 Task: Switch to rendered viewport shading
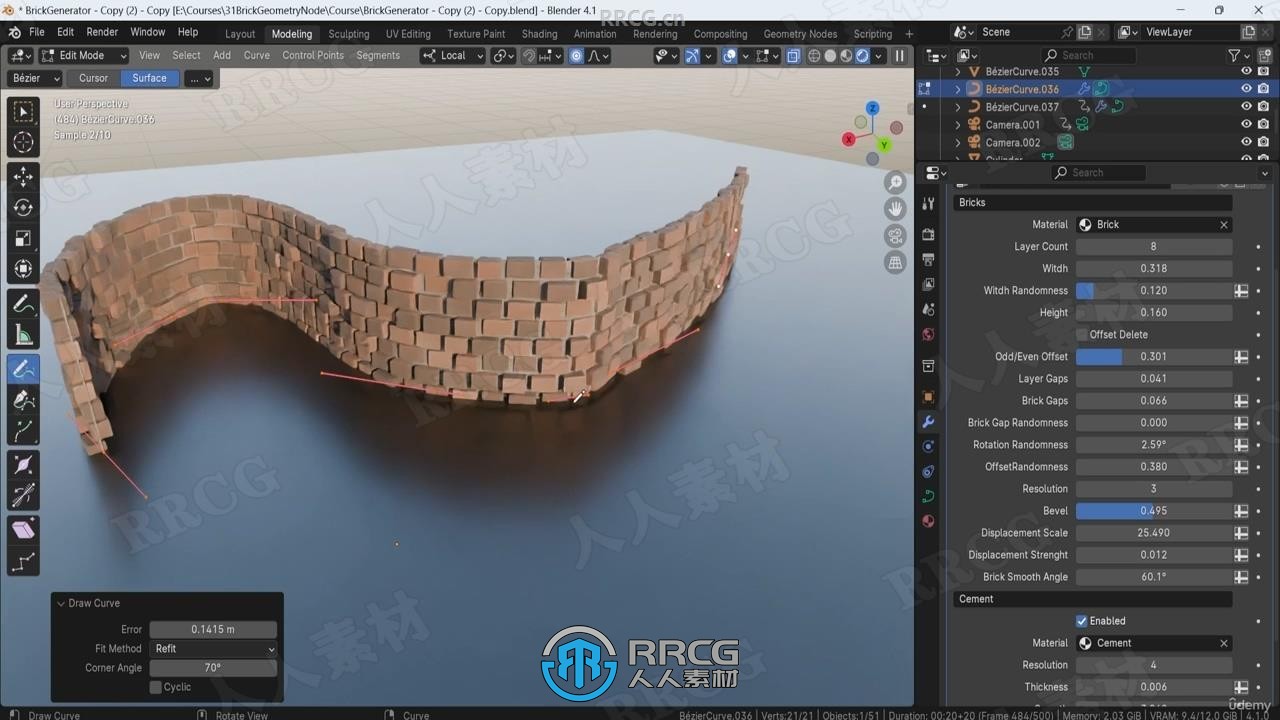point(863,56)
